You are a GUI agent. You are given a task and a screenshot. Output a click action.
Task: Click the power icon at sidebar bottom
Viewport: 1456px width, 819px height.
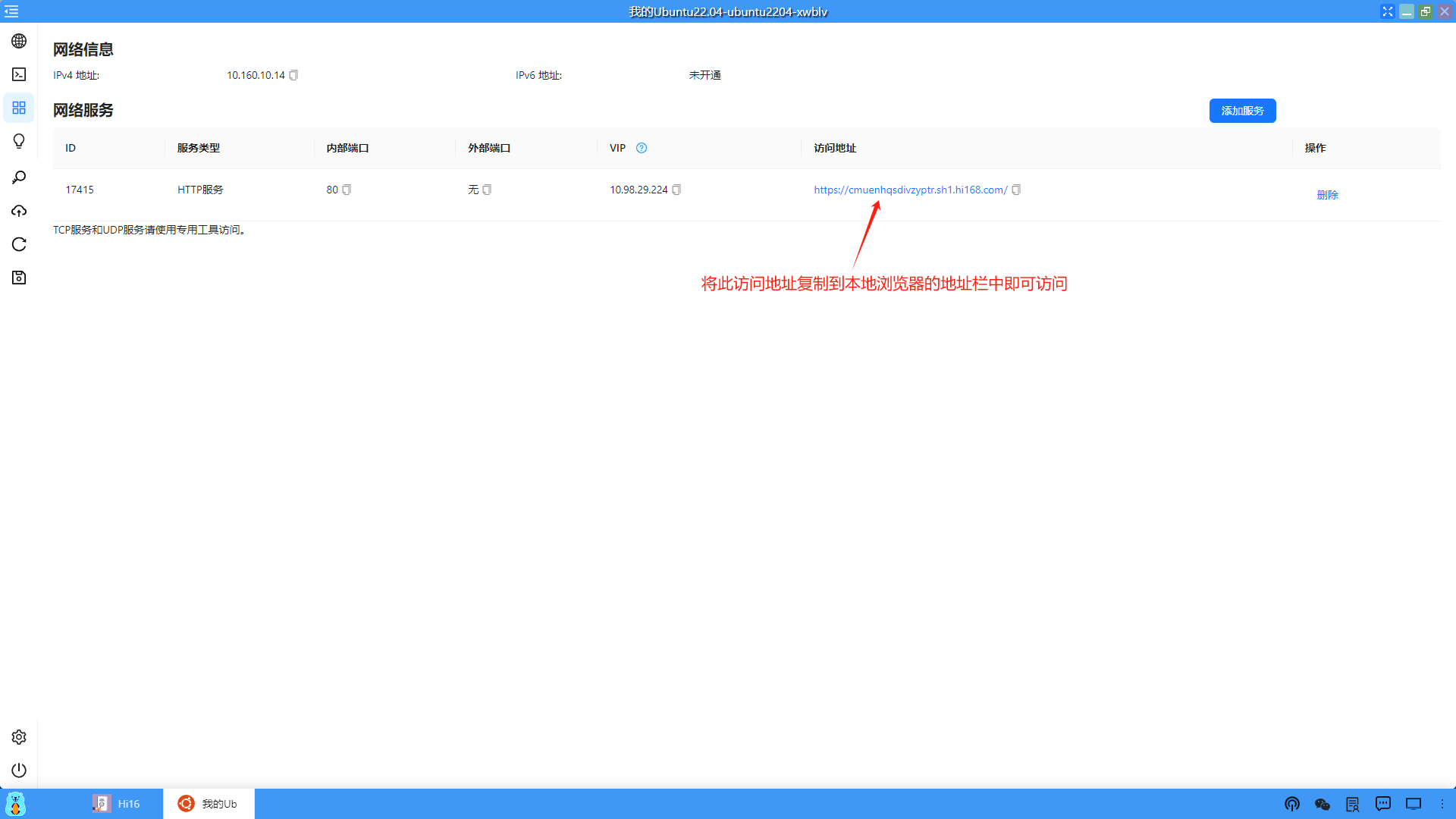pos(18,770)
